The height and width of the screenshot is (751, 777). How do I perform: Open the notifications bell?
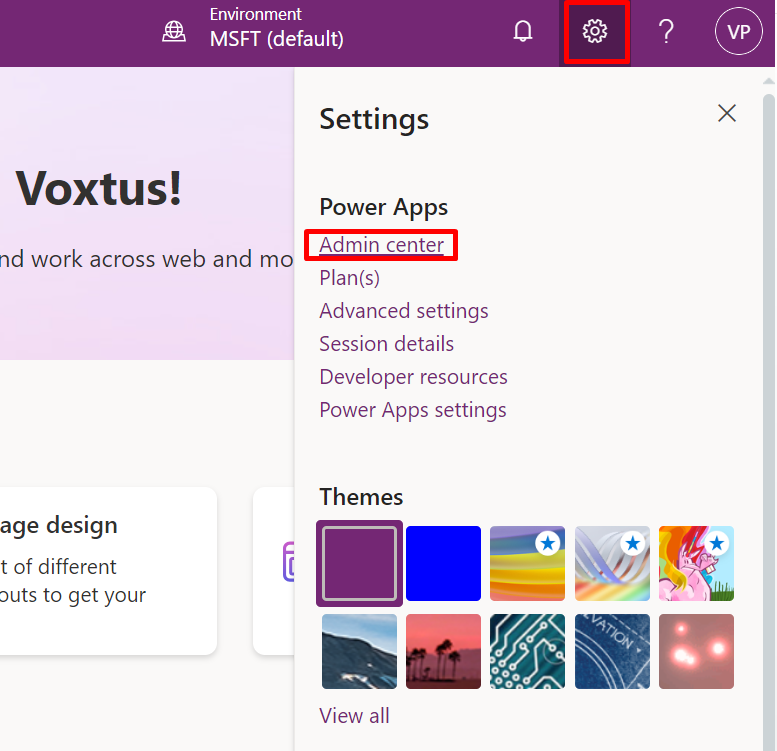click(x=523, y=32)
